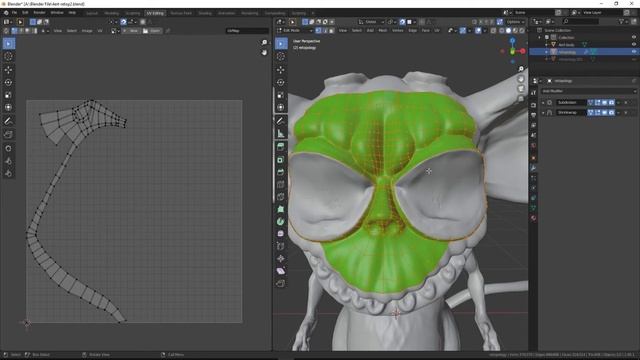Select the Scale tool in the 3D viewport toolbar
The height and width of the screenshot is (360, 640).
[281, 95]
